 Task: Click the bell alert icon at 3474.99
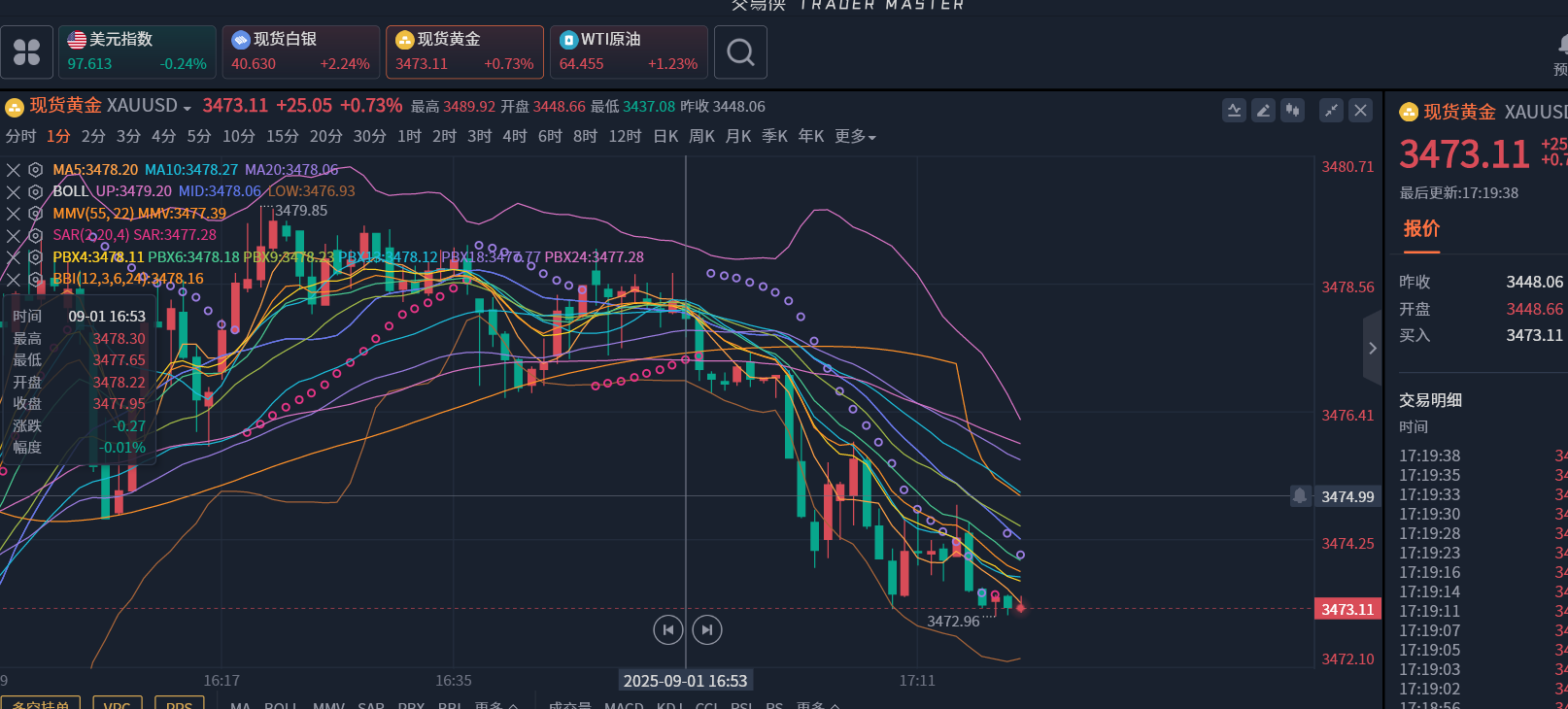pos(1300,496)
